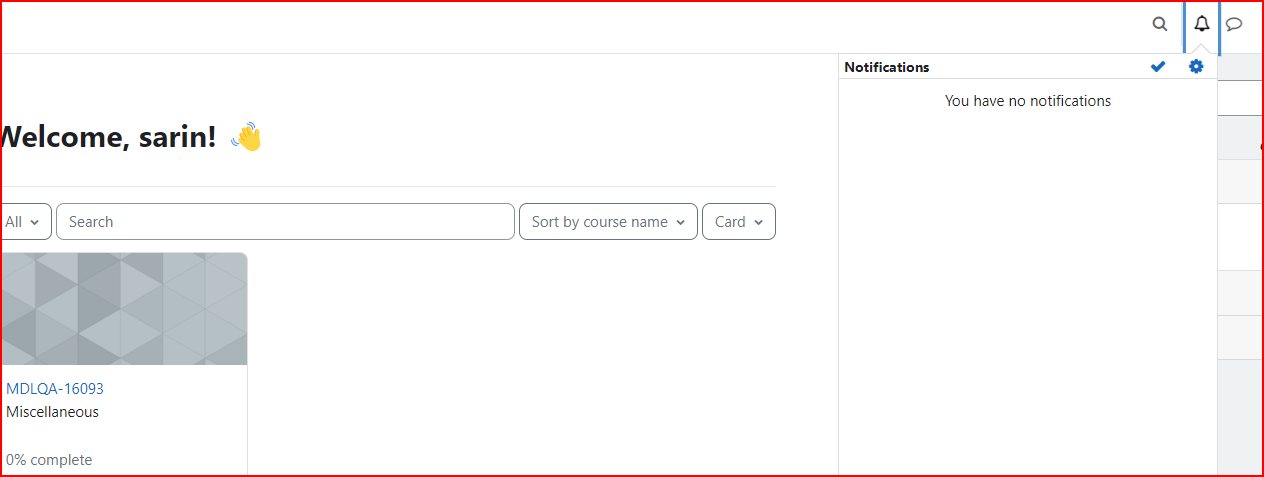The width and height of the screenshot is (1264, 477).
Task: Open the Card view dropdown
Action: pos(739,222)
